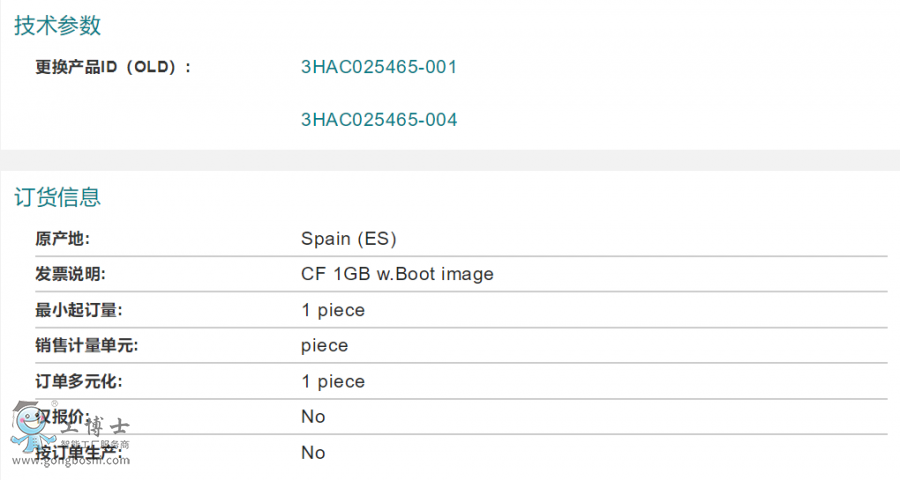
Task: Select the No value for 按订单生产
Action: coord(313,453)
